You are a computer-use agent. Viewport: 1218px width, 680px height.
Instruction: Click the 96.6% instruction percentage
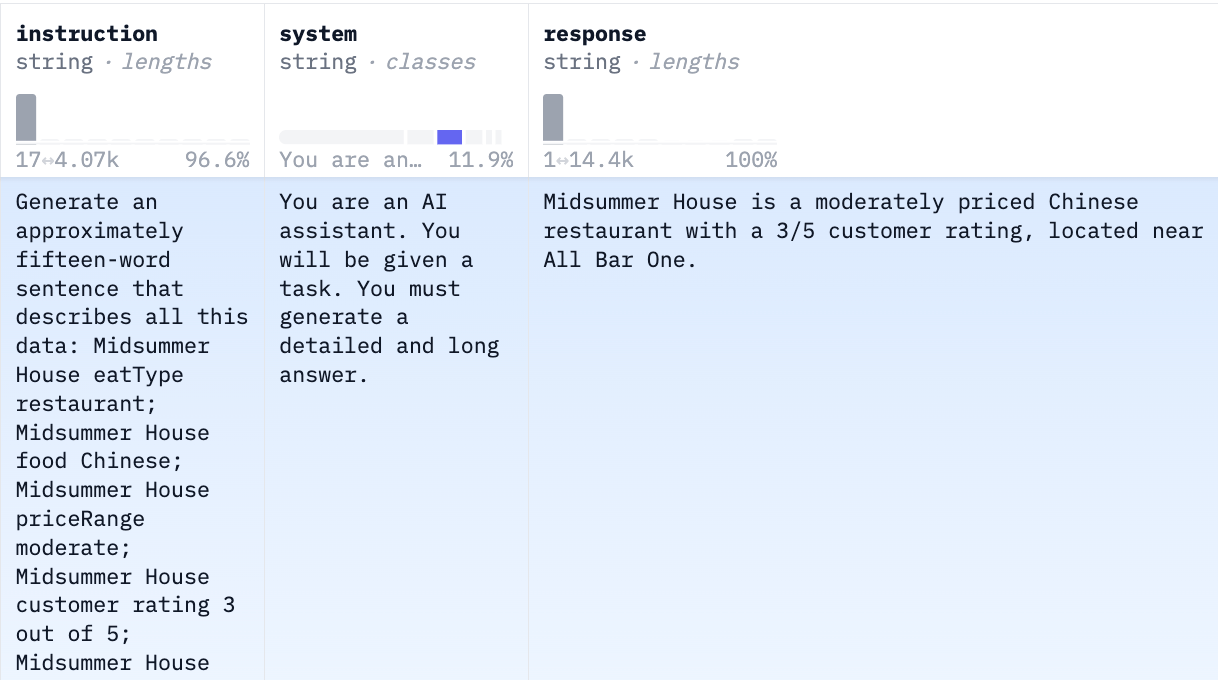217,160
